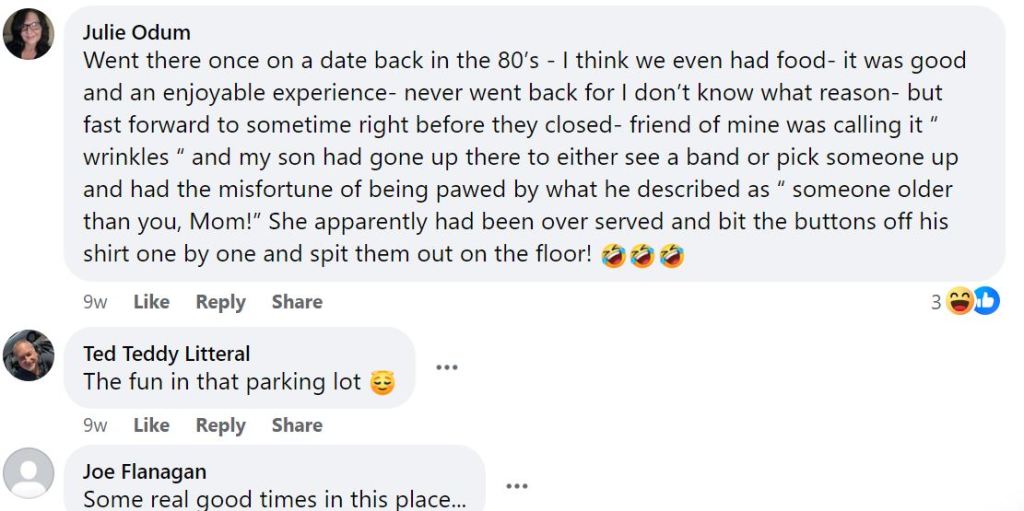Image resolution: width=1024 pixels, height=511 pixels.
Task: Click Julie Odum's profile picture
Action: [x=29, y=35]
